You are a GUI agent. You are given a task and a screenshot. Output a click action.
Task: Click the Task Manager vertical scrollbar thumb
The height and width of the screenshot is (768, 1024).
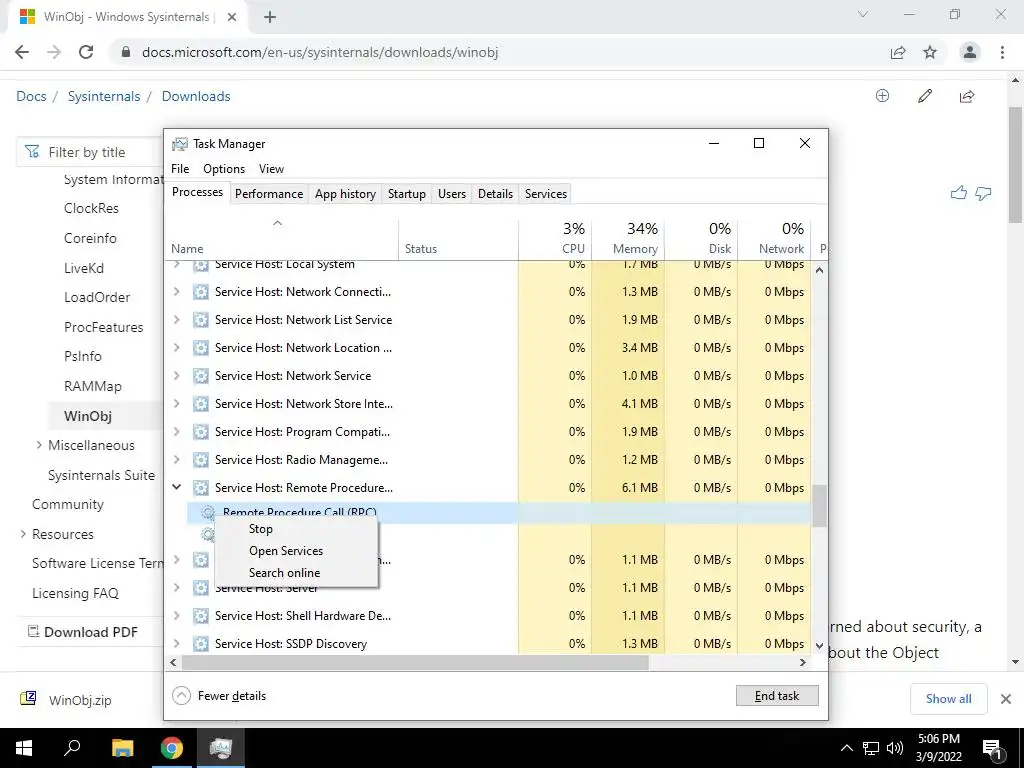point(819,505)
